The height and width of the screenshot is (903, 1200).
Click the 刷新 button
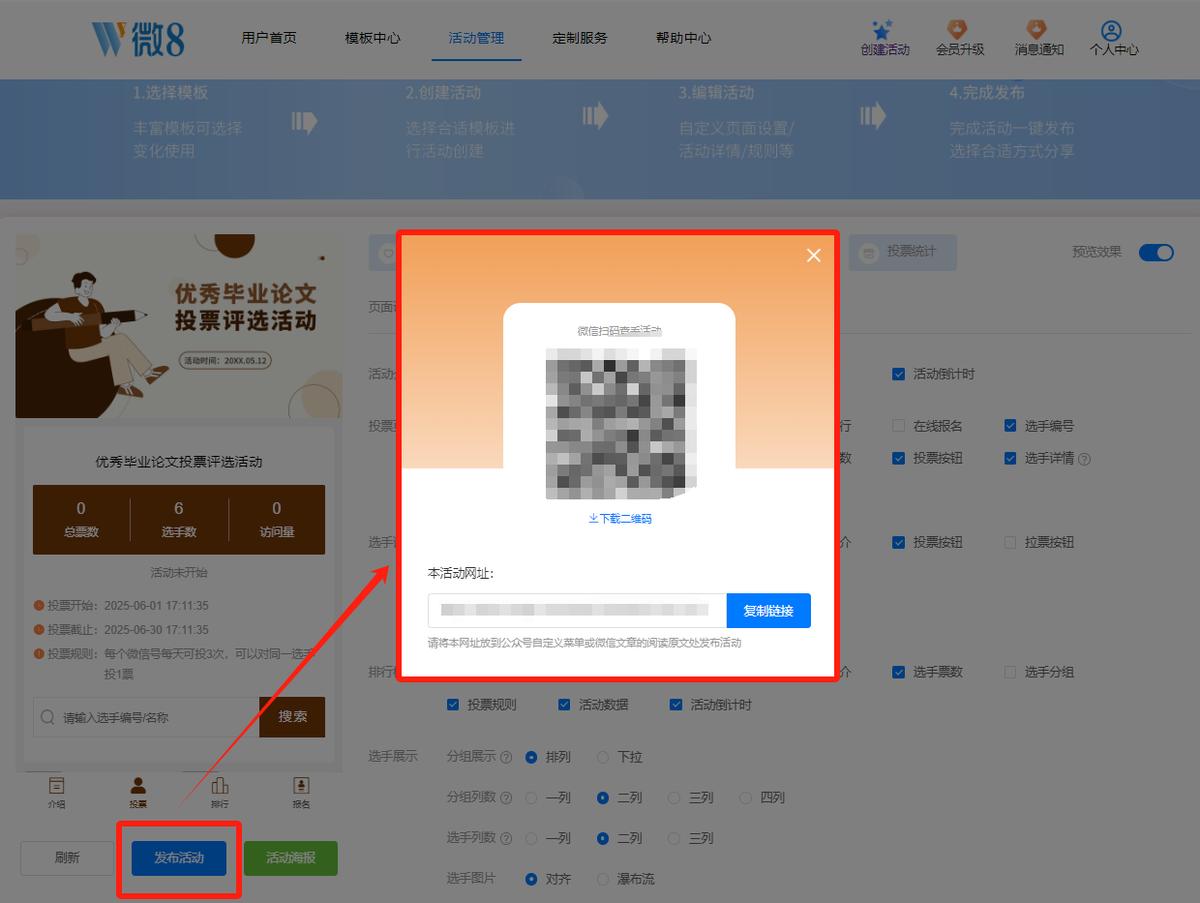(x=67, y=858)
